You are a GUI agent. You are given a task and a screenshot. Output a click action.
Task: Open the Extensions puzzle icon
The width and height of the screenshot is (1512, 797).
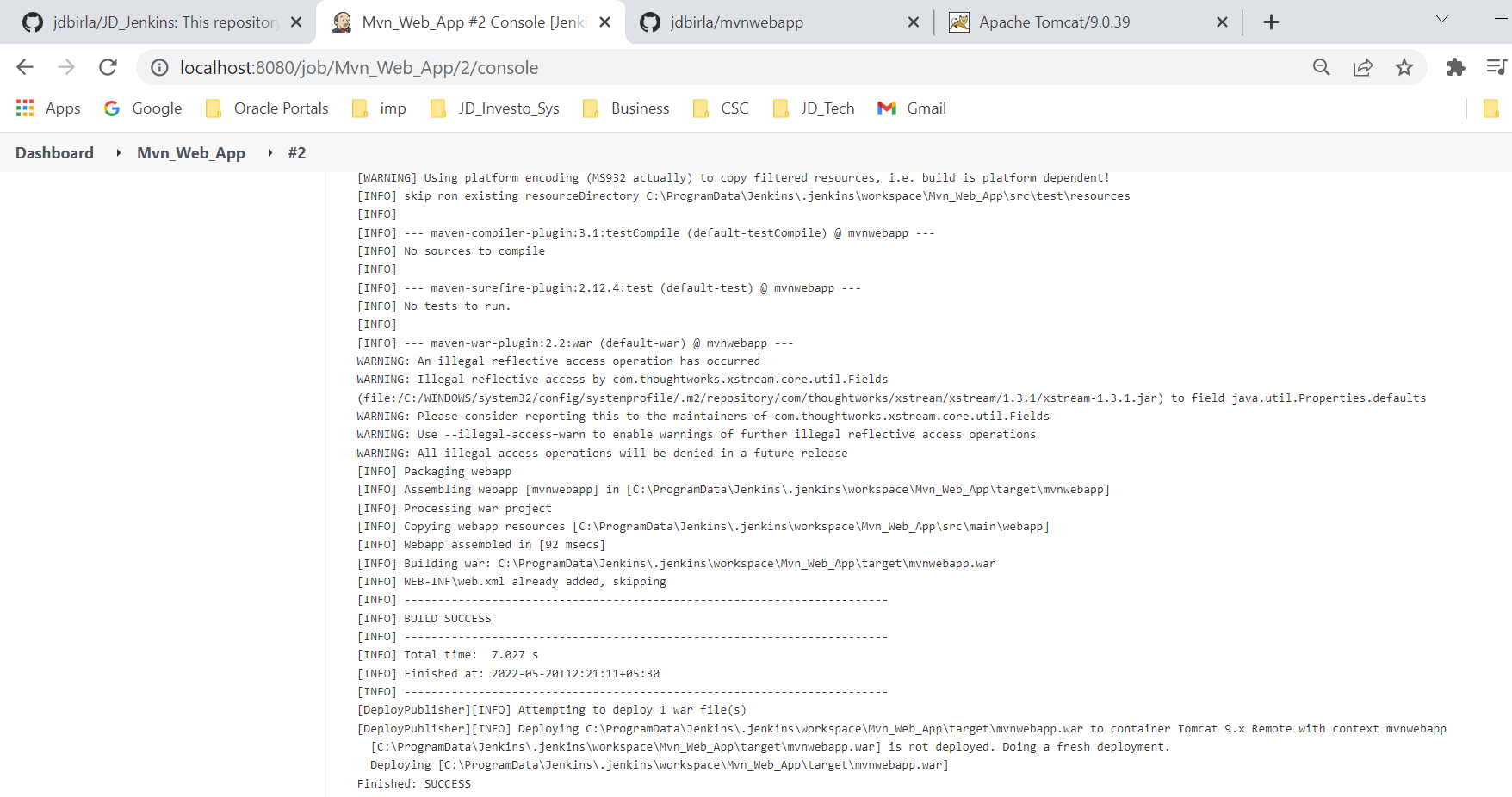click(x=1456, y=67)
